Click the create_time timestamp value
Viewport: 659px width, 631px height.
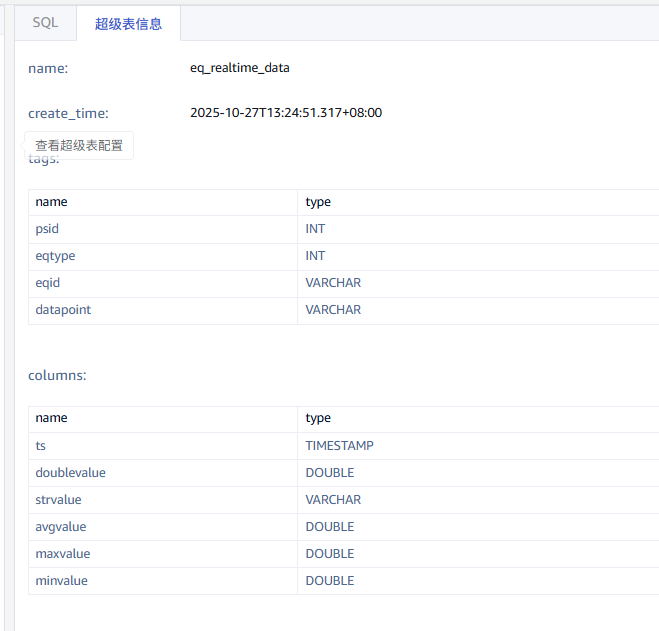click(285, 113)
